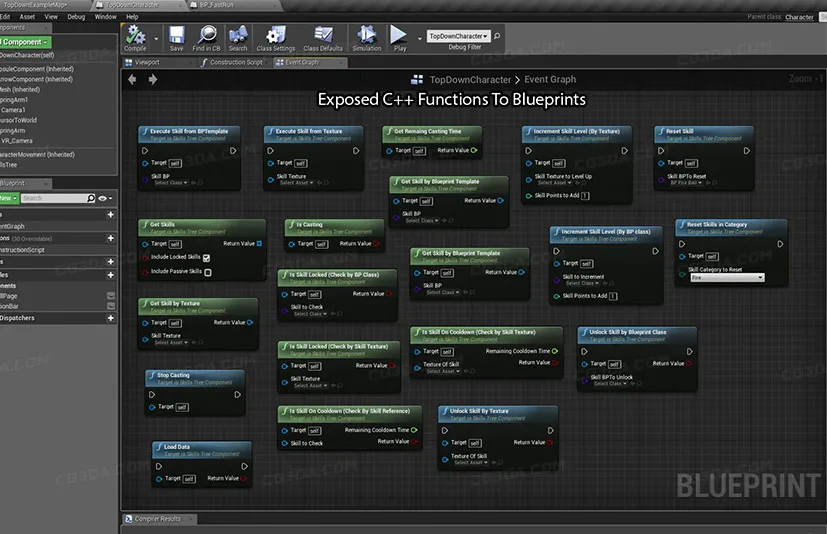
Task: Click the TopDownCharacter grid icon in breadcrumb
Action: click(417, 80)
